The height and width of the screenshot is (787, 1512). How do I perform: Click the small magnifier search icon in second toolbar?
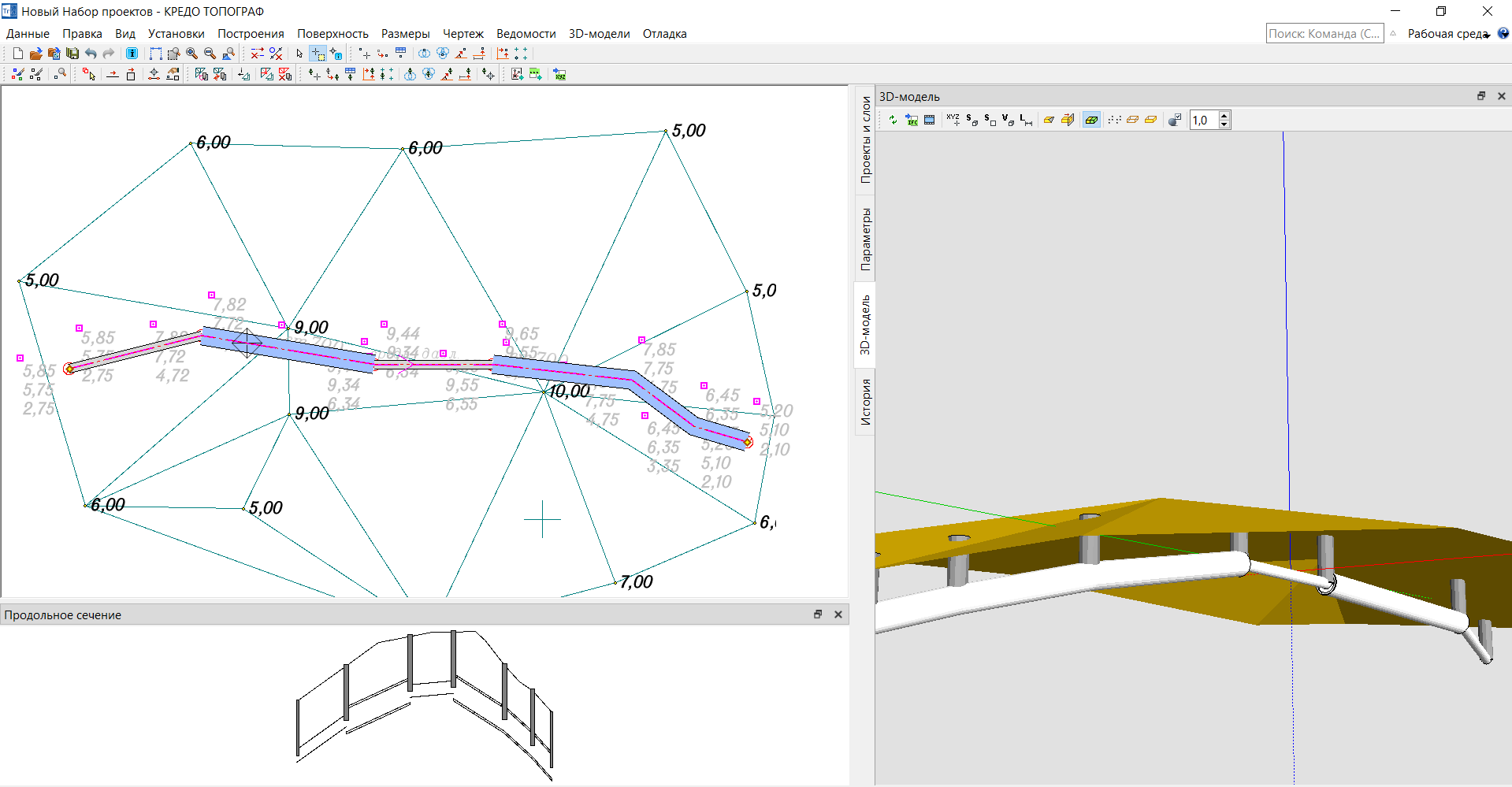(60, 74)
